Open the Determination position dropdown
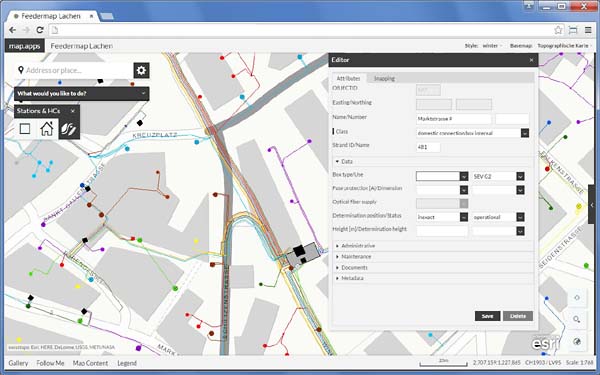Viewport: 600px width, 375px height. click(464, 217)
